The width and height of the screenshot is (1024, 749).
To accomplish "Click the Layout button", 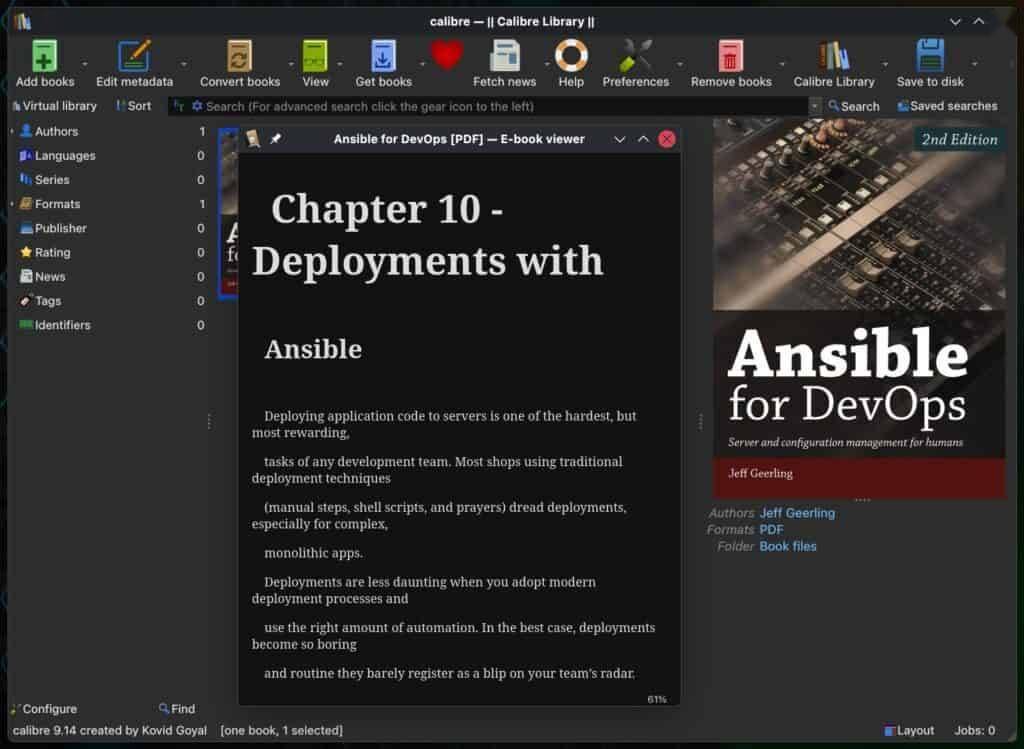I will [909, 730].
